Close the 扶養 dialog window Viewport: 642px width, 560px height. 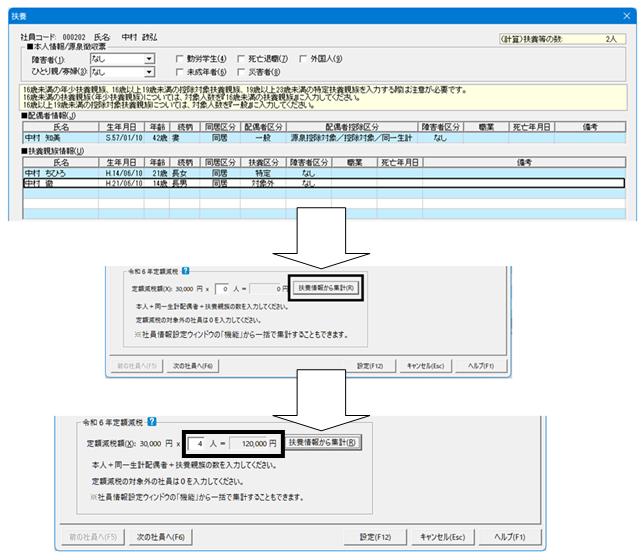(627, 16)
